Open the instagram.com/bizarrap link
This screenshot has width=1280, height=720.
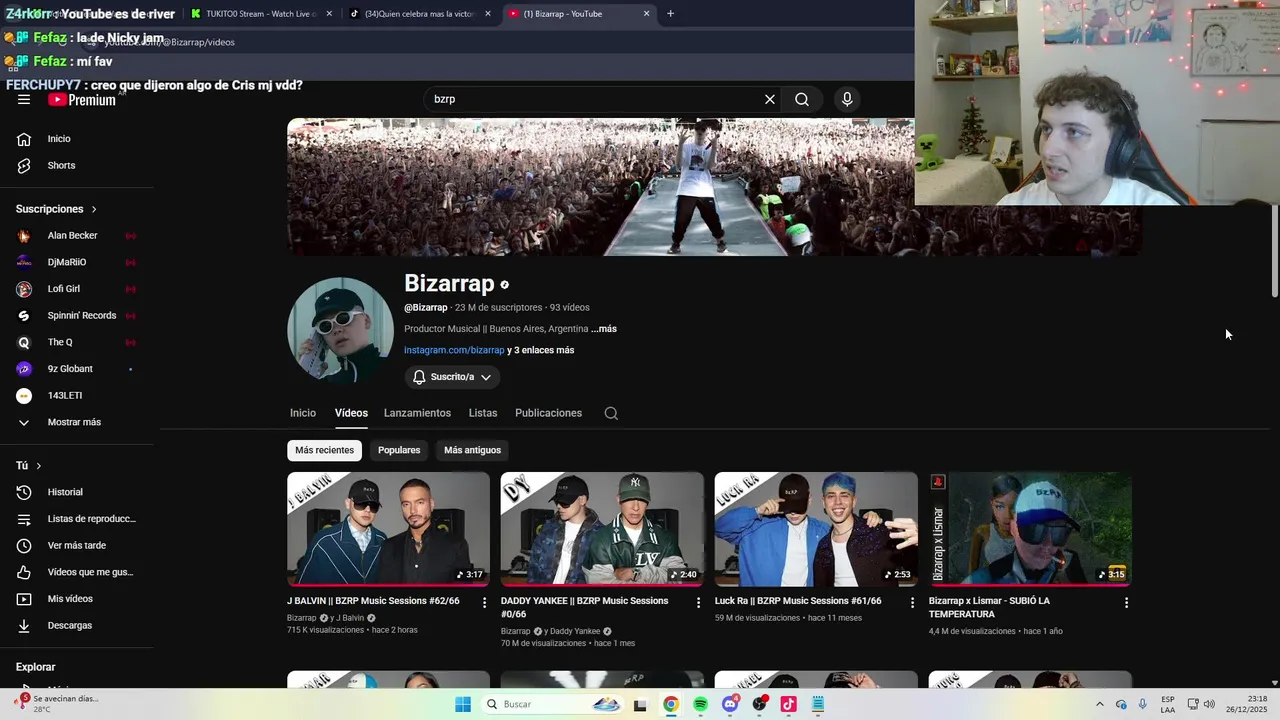454,350
